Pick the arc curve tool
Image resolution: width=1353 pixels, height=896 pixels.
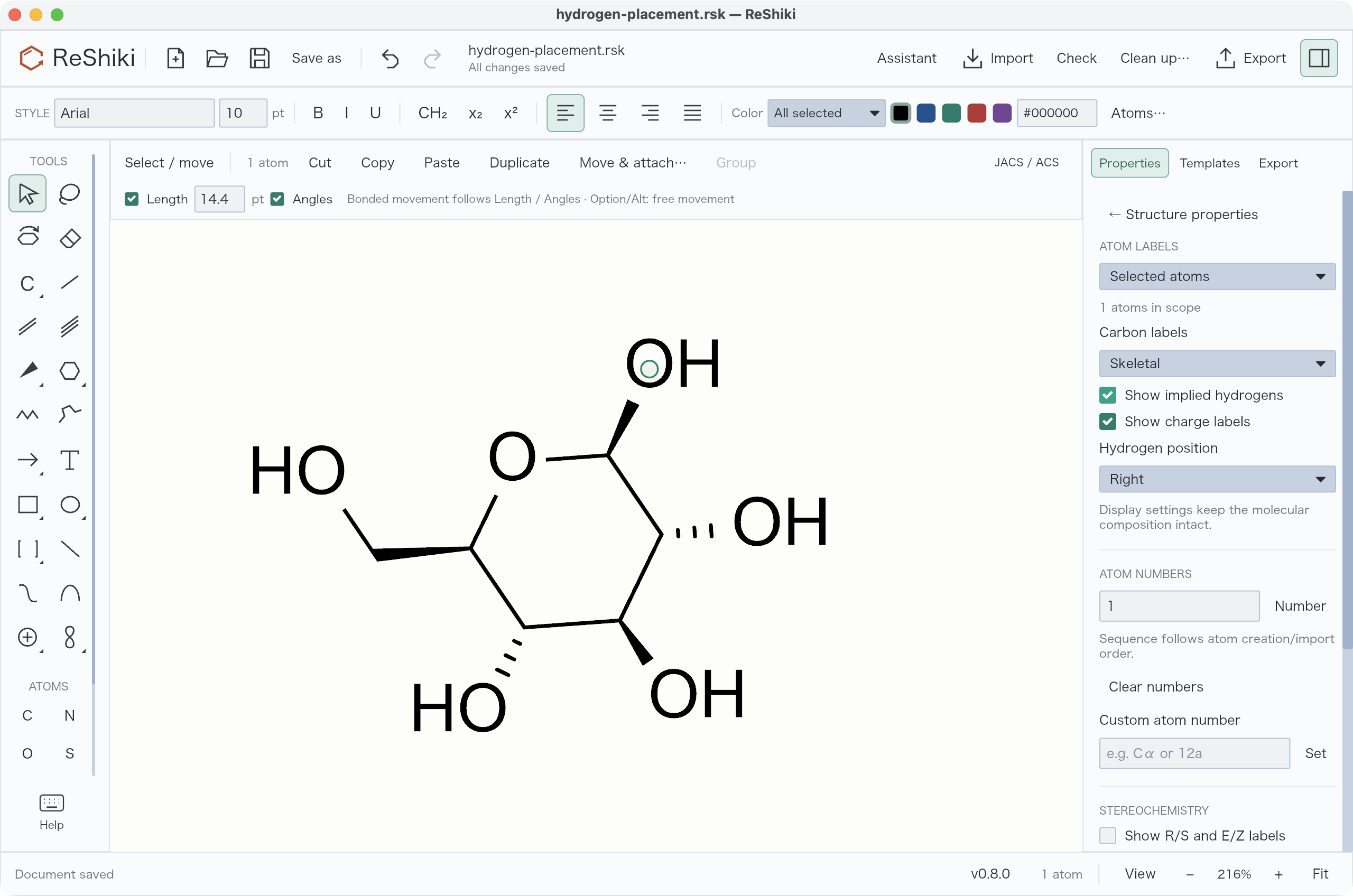pyautogui.click(x=70, y=594)
